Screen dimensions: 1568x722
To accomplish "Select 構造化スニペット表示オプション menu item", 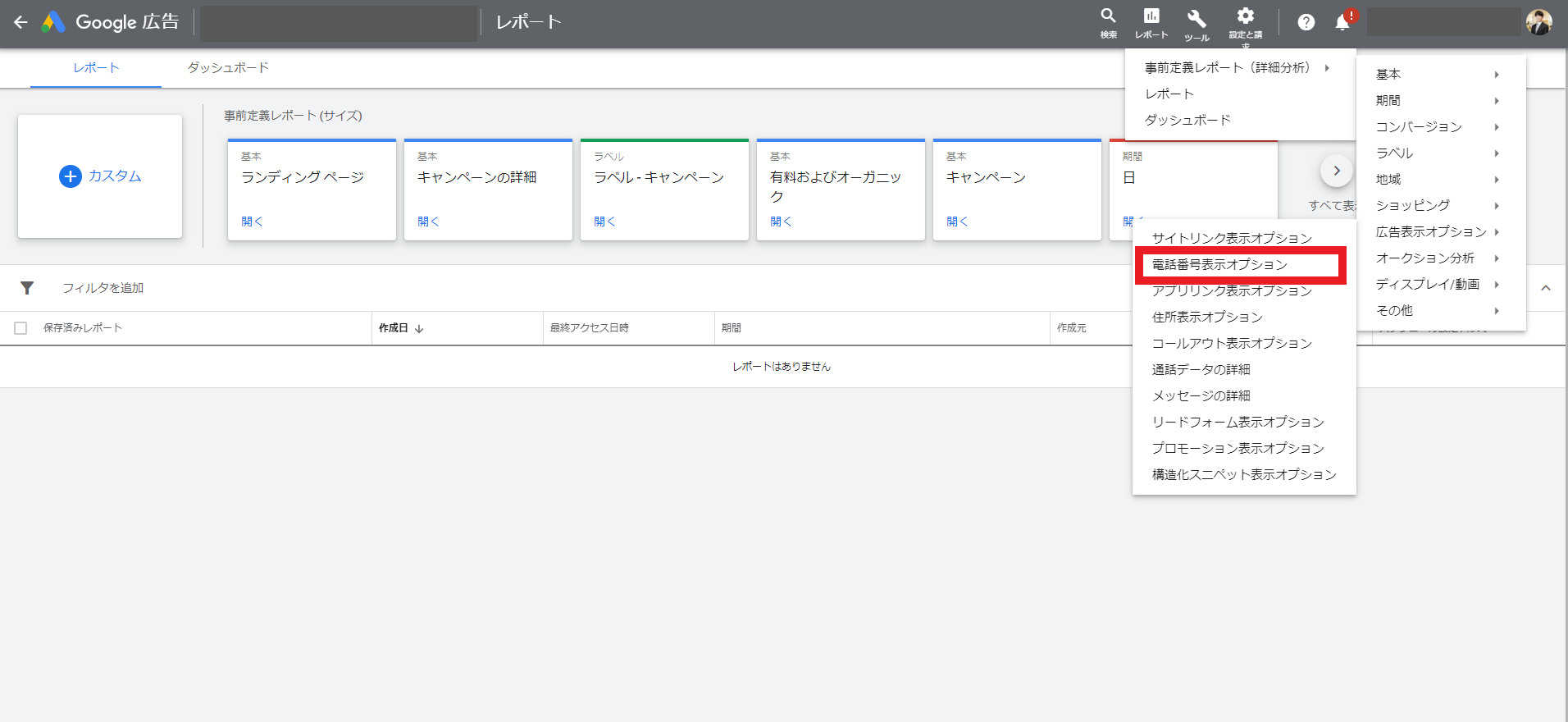I will [1244, 475].
